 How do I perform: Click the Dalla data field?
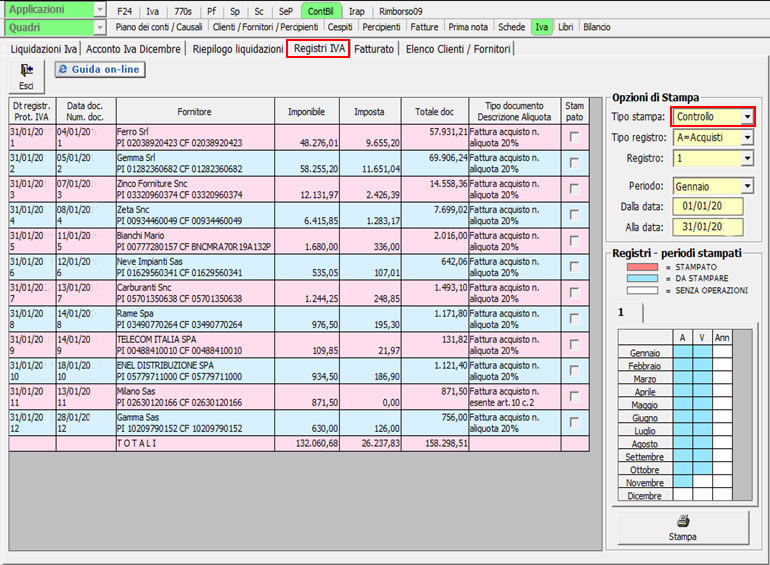(708, 206)
